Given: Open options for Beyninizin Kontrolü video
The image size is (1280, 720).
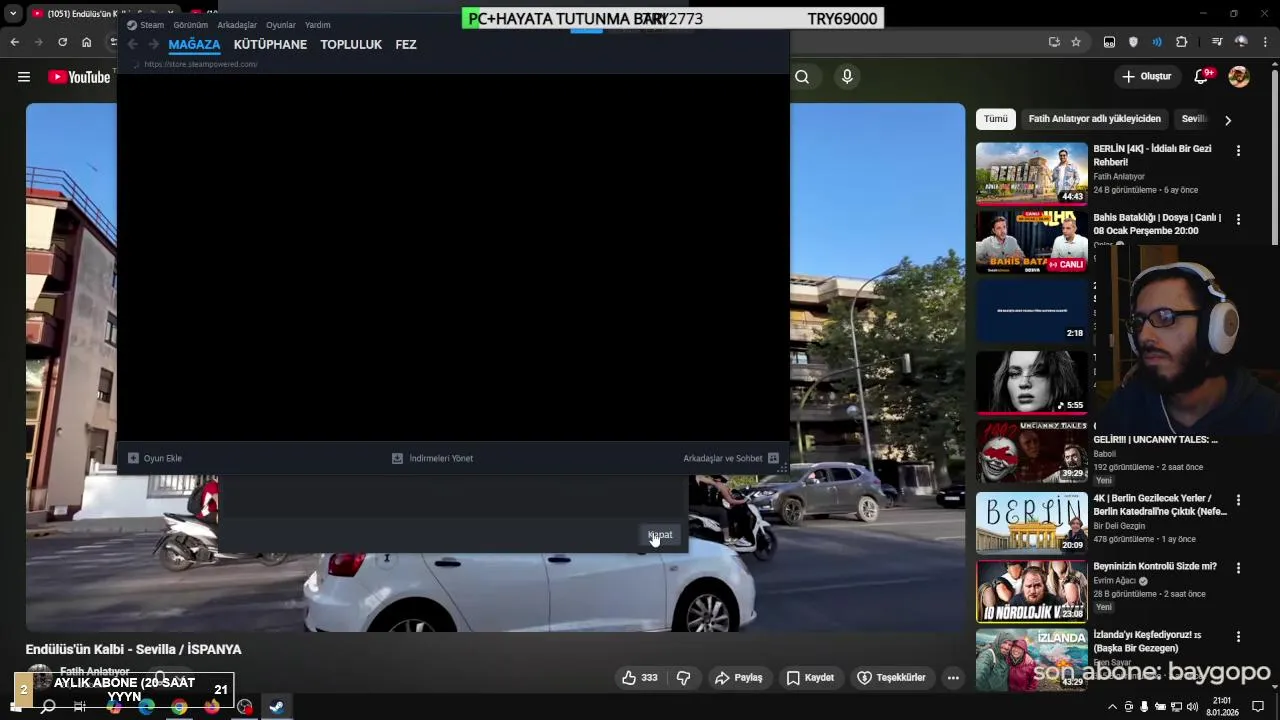Looking at the screenshot, I should click(x=1238, y=568).
